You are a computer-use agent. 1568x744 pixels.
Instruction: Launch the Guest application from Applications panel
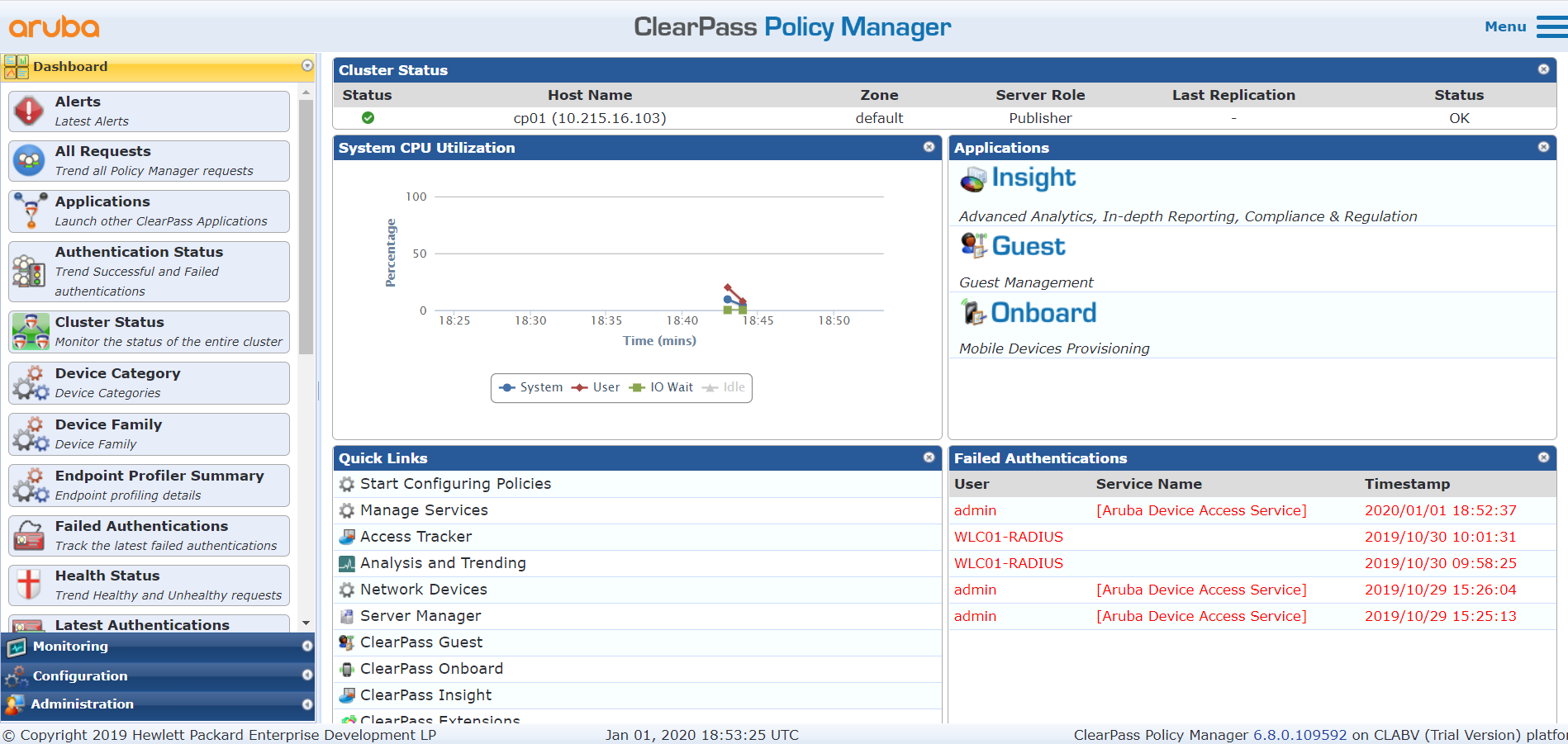point(973,245)
